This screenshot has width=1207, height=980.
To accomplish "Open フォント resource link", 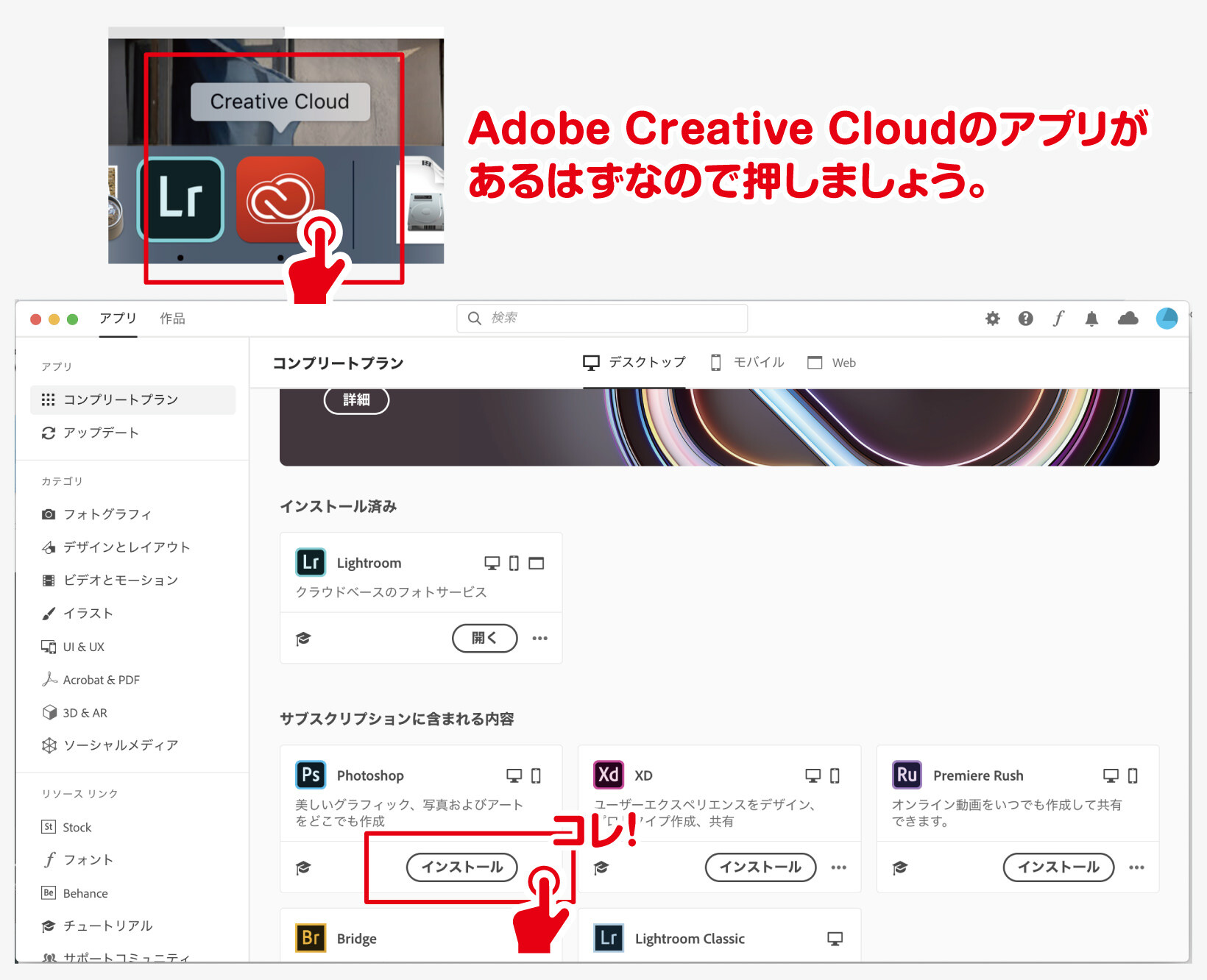I will pyautogui.click(x=77, y=860).
